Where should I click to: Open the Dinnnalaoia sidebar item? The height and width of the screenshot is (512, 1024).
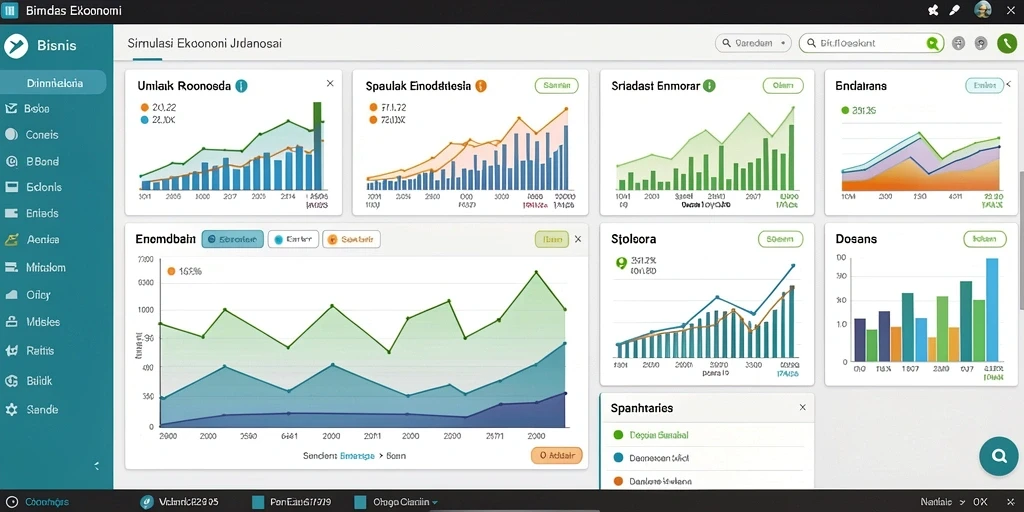(x=54, y=83)
